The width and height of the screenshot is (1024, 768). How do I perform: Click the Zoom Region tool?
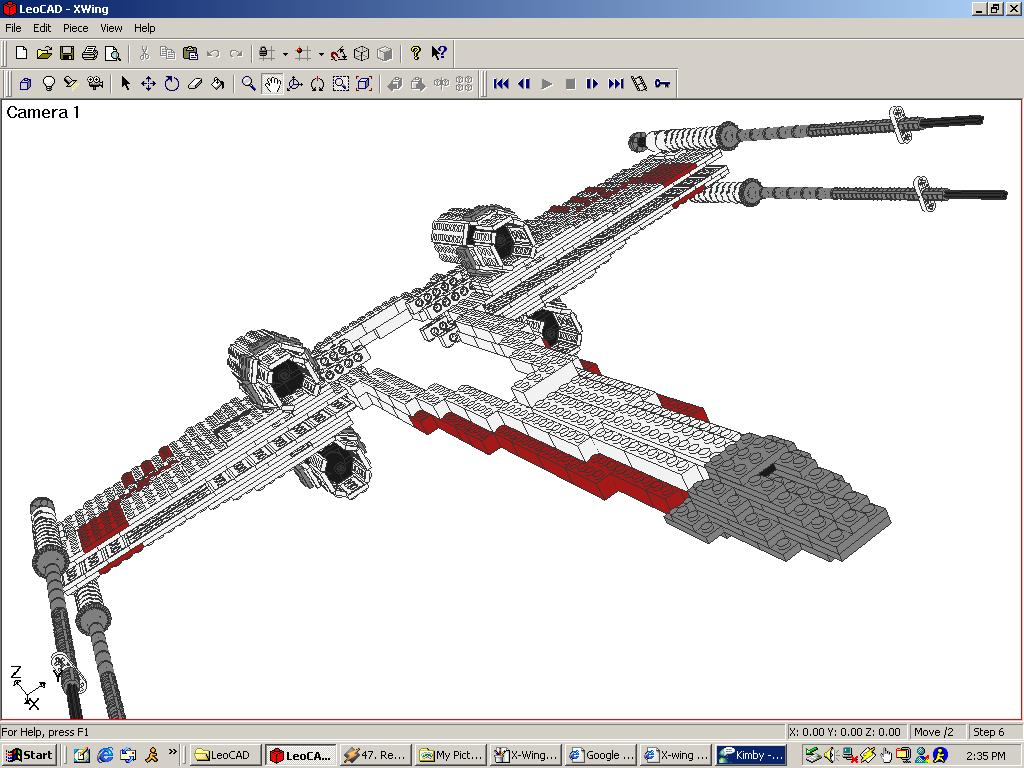340,84
